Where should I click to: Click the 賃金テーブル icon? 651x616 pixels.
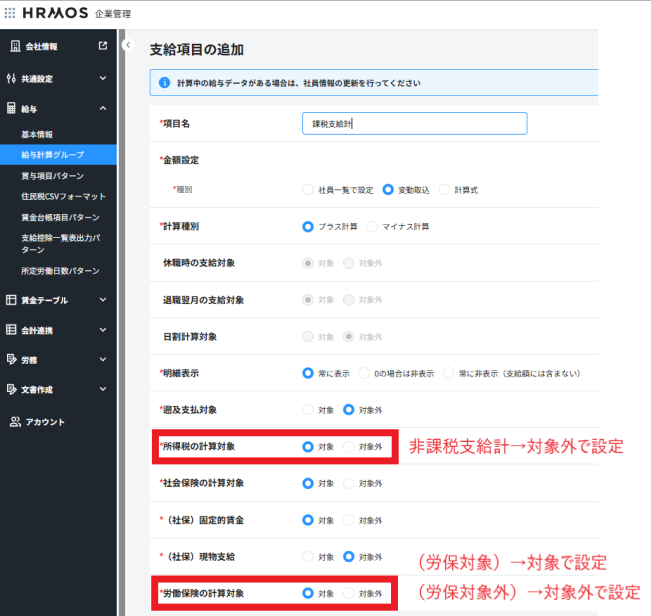coord(11,299)
